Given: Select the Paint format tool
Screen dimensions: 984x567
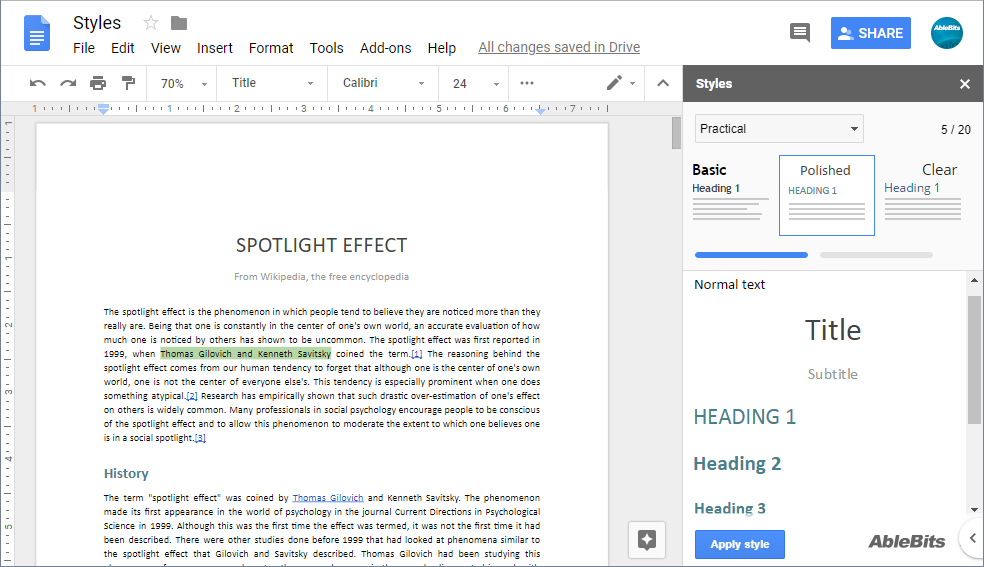Looking at the screenshot, I should pos(128,83).
